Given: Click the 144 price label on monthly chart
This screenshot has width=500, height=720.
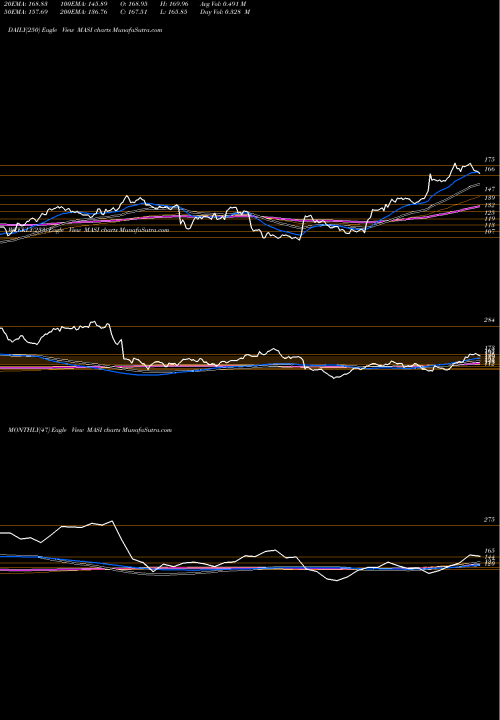Looking at the screenshot, I should (x=489, y=557).
